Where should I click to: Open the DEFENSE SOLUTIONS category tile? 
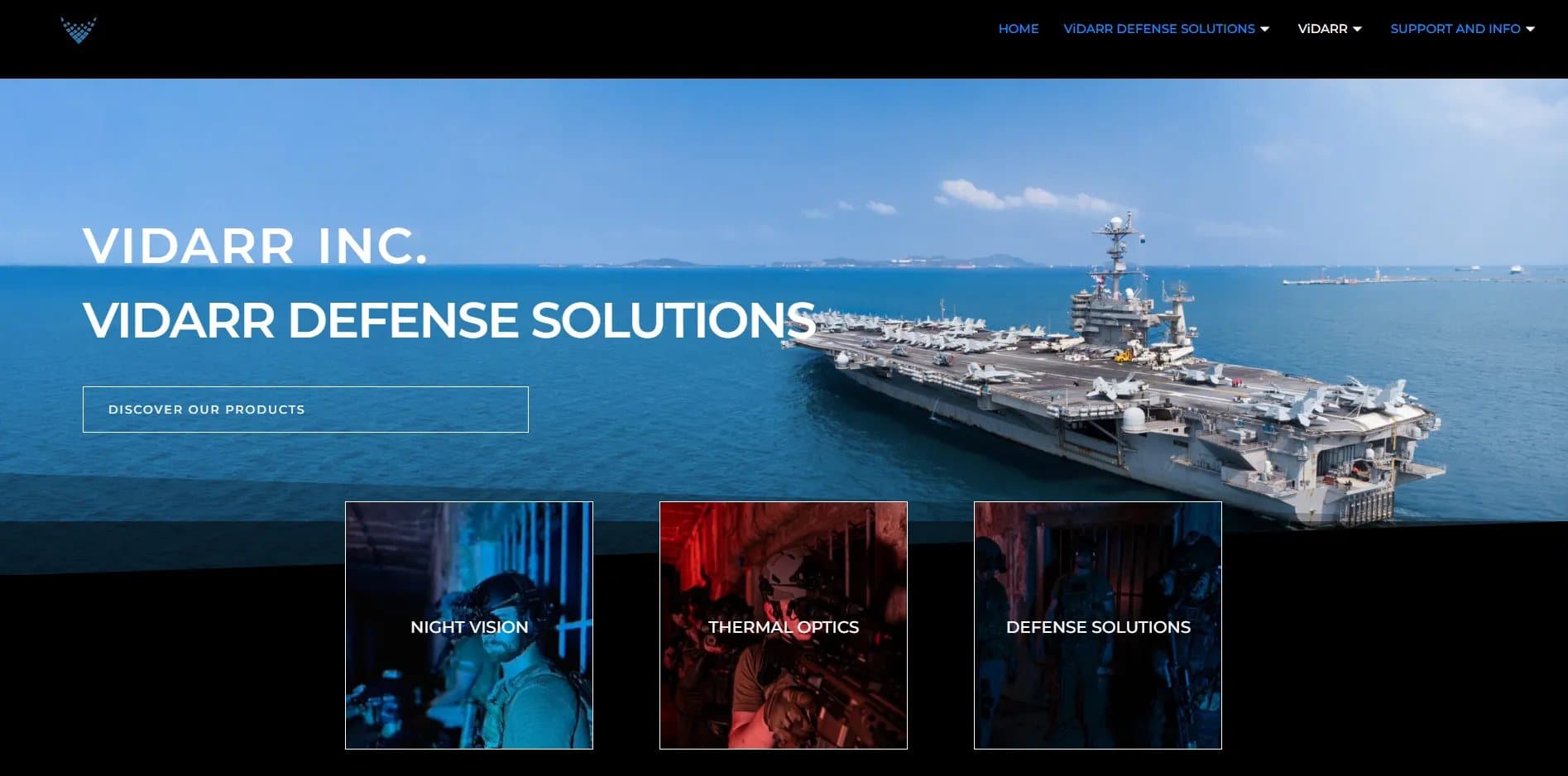click(x=1098, y=625)
